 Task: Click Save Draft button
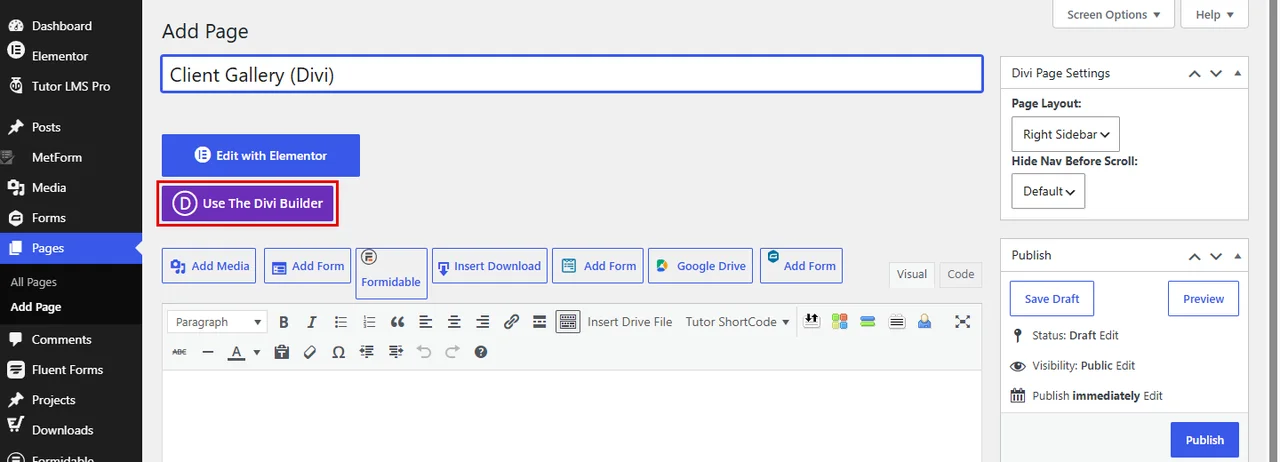tap(1052, 299)
